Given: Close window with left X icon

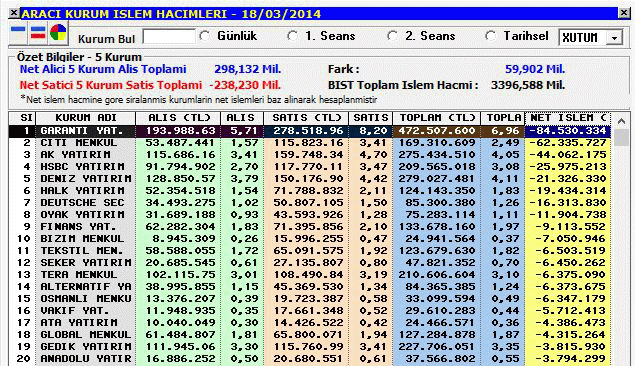Looking at the screenshot, I should 14,13.
